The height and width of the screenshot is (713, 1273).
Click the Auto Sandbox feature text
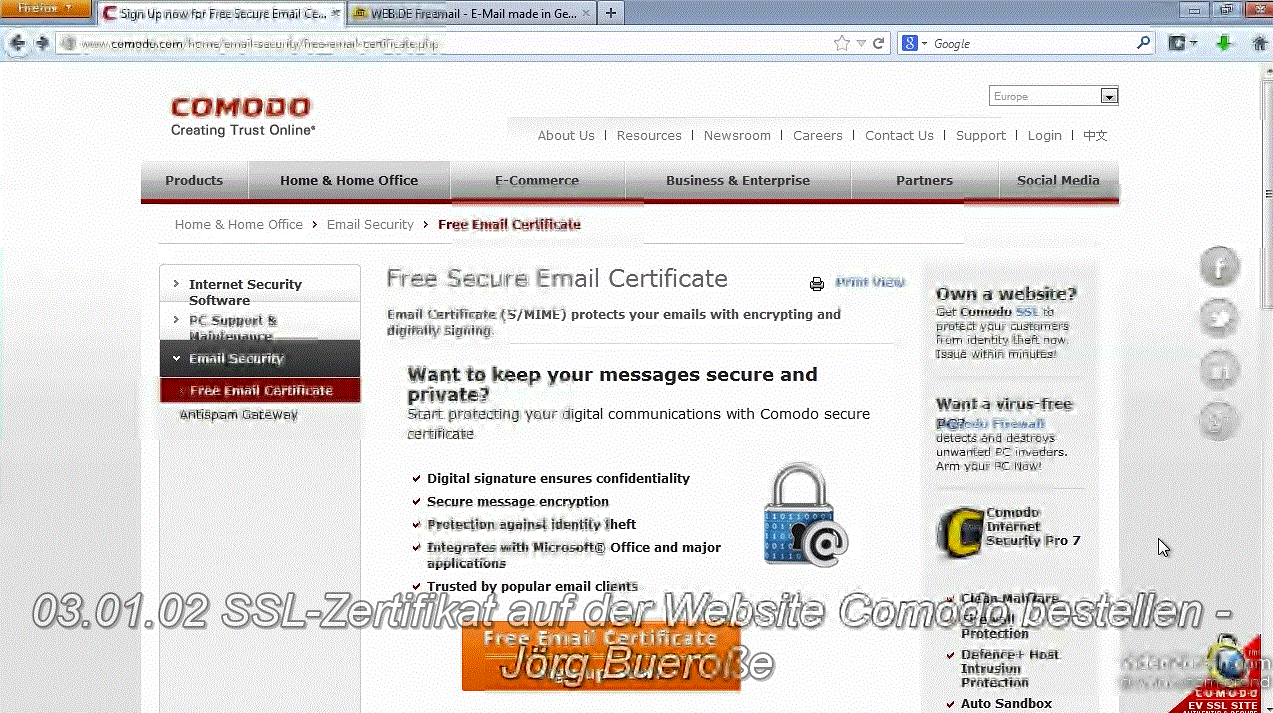(1006, 704)
